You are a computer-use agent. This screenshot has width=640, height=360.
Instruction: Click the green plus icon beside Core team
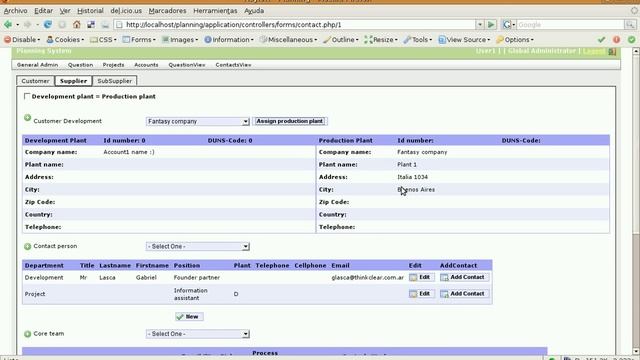click(27, 334)
